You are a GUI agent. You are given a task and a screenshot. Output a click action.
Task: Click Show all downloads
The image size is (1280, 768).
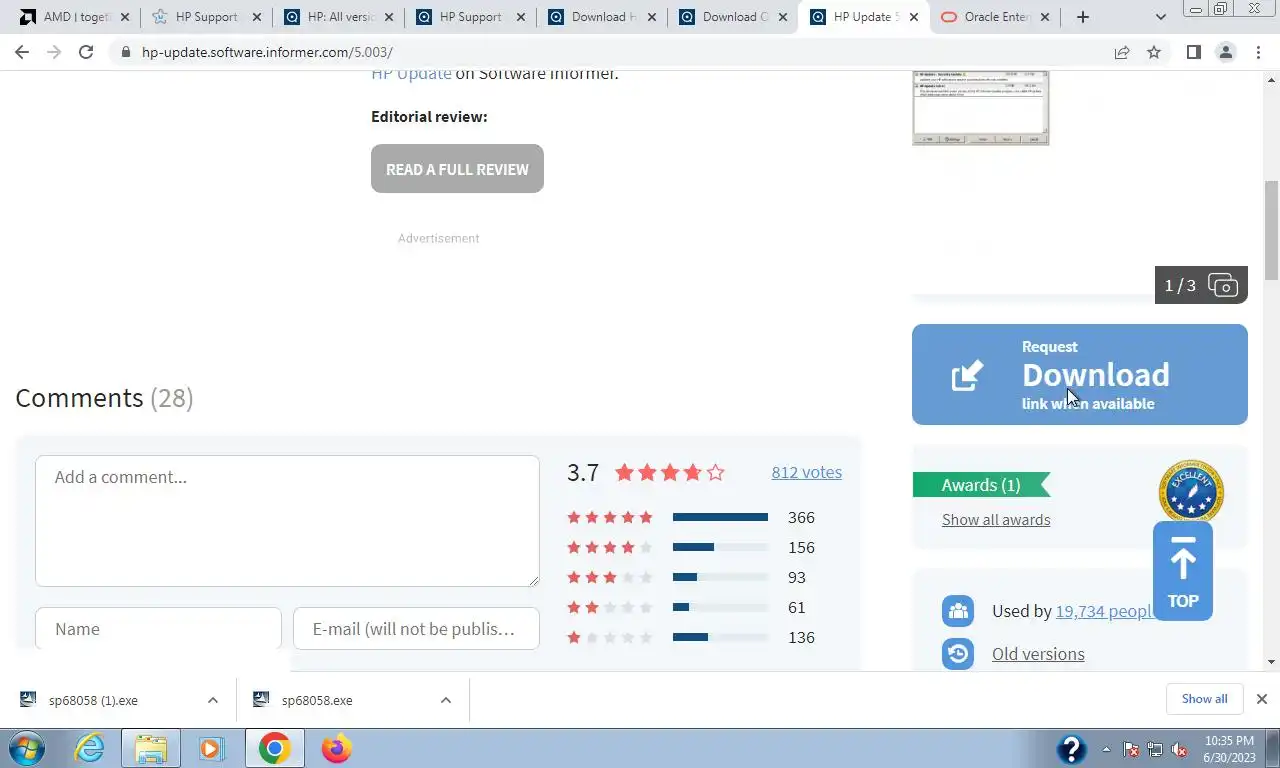[x=1204, y=699]
